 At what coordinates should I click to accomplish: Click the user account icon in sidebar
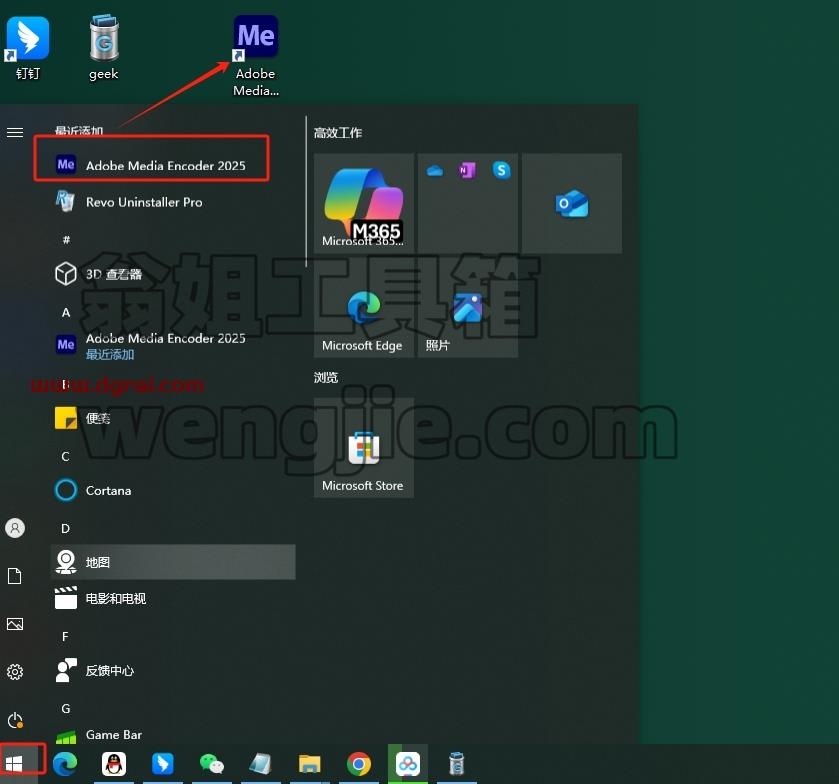tap(15, 528)
